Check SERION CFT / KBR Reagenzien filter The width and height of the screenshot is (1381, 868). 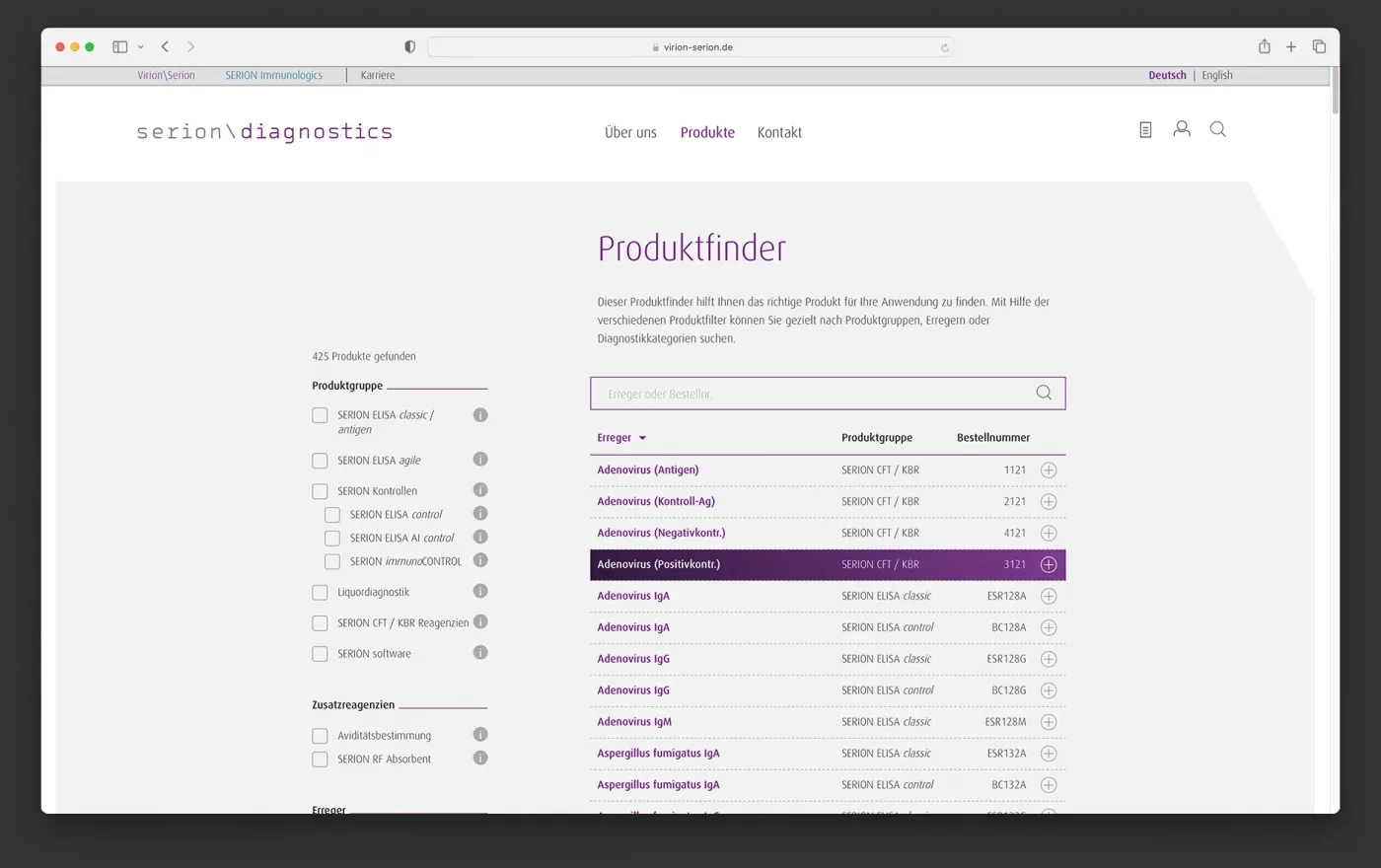click(320, 623)
